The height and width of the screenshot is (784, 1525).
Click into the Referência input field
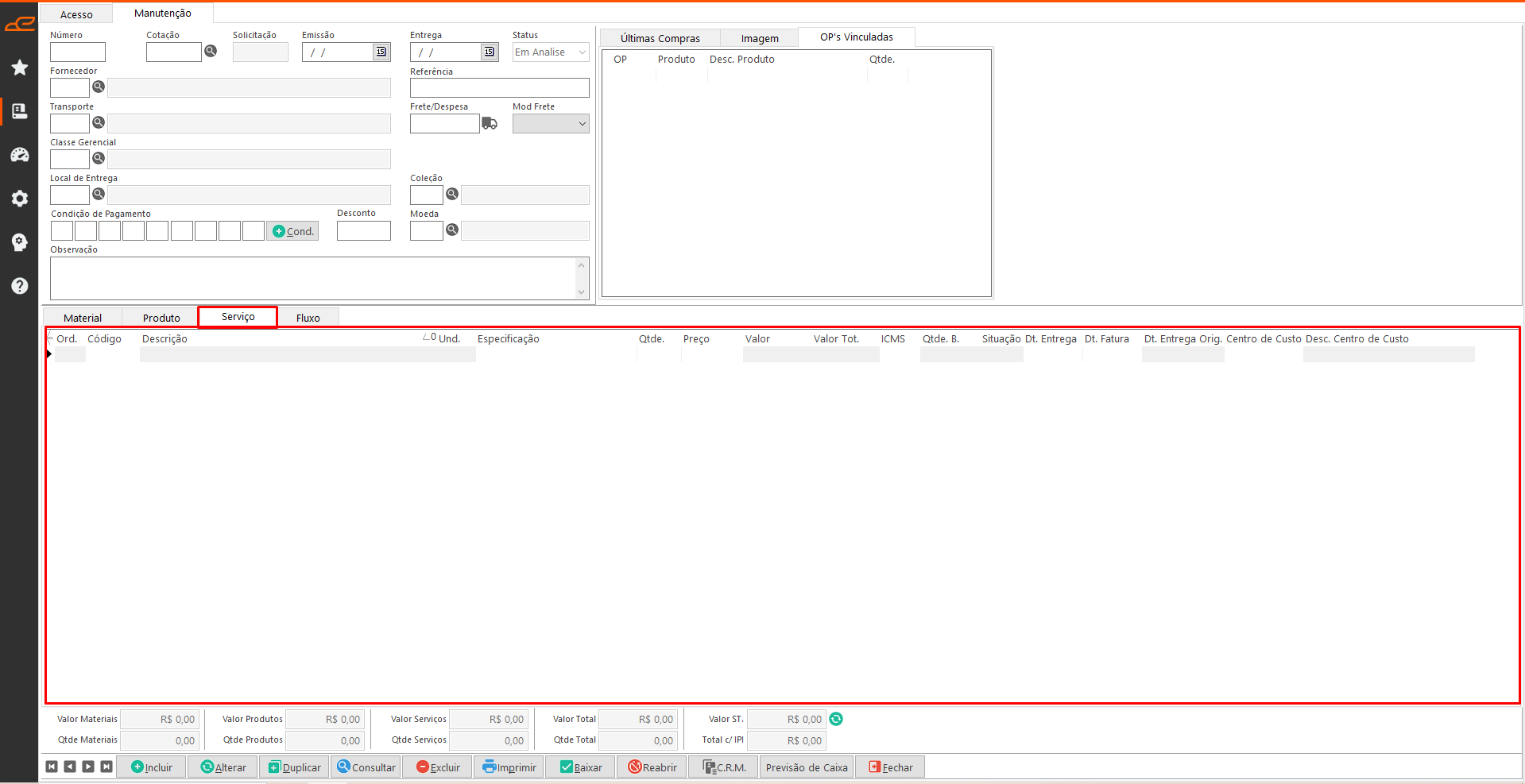click(x=499, y=87)
